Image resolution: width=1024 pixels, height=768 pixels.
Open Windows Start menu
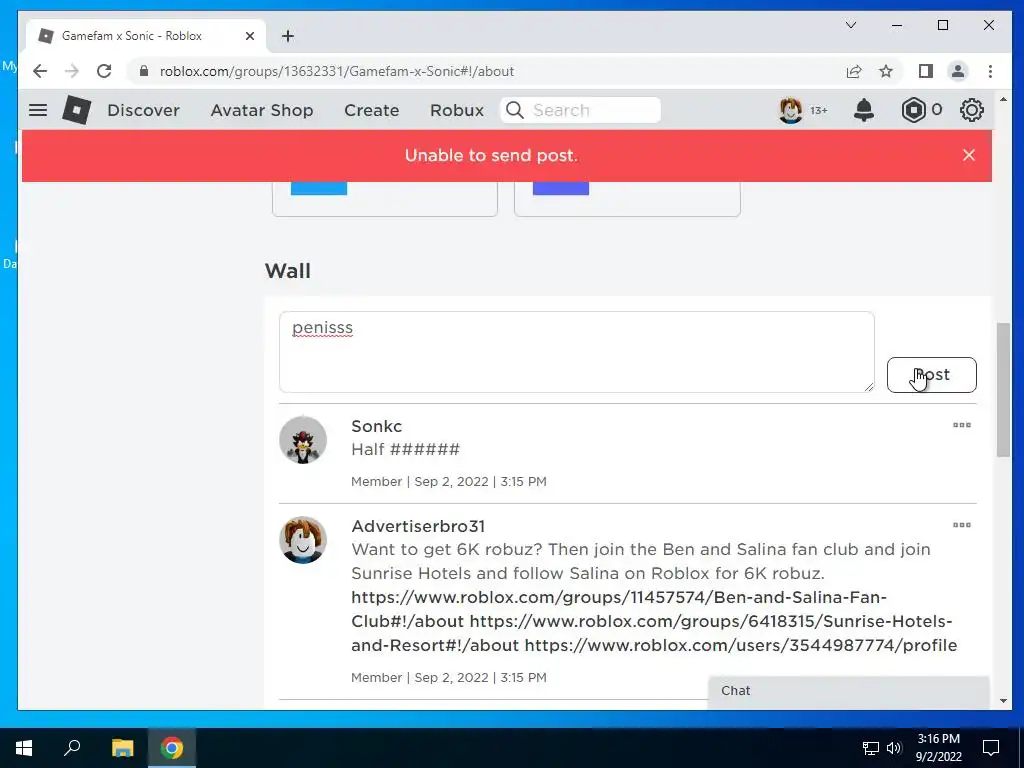[x=24, y=748]
